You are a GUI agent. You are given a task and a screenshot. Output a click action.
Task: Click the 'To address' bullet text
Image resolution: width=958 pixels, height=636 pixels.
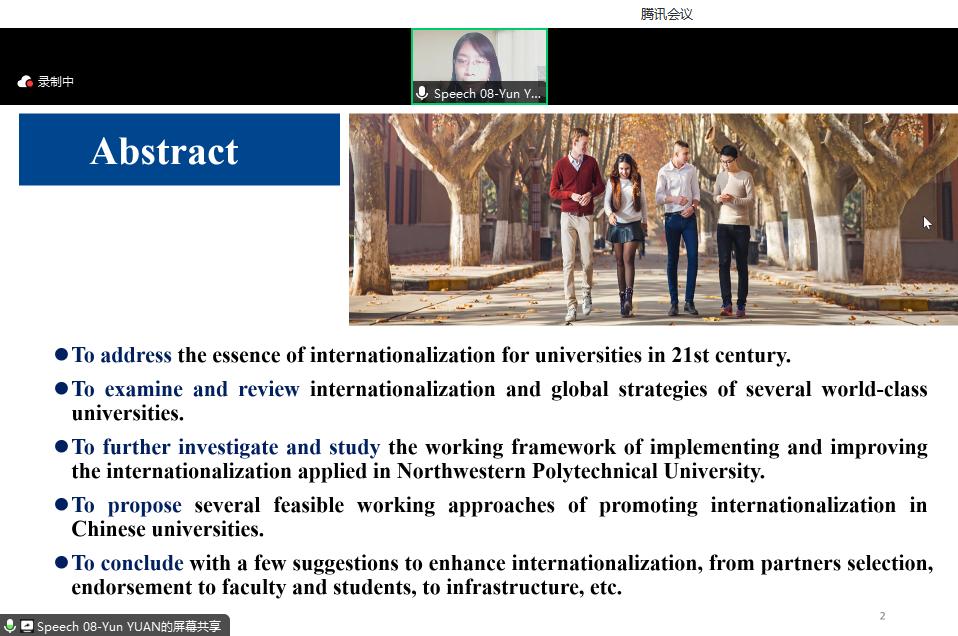coord(122,355)
